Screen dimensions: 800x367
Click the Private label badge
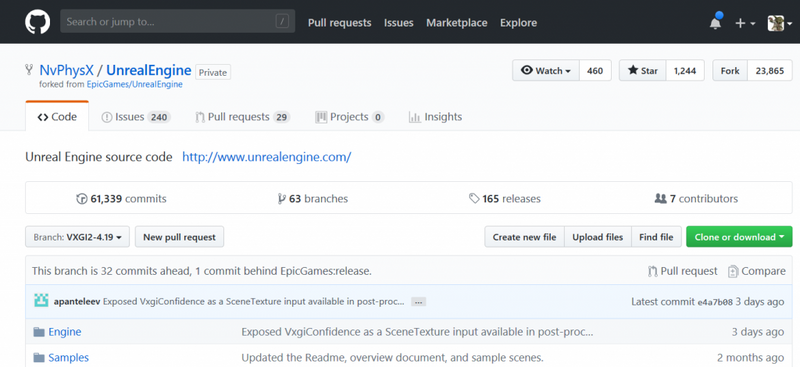[213, 72]
